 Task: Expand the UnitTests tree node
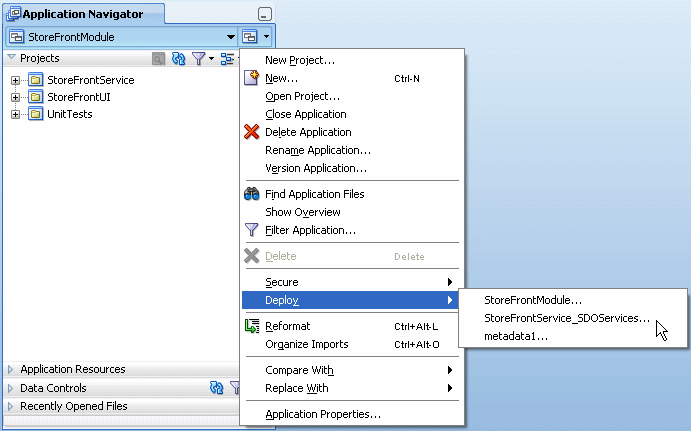click(15, 114)
